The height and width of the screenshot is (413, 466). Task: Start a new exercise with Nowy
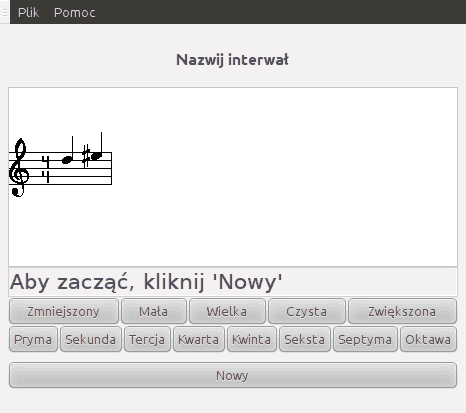point(233,375)
